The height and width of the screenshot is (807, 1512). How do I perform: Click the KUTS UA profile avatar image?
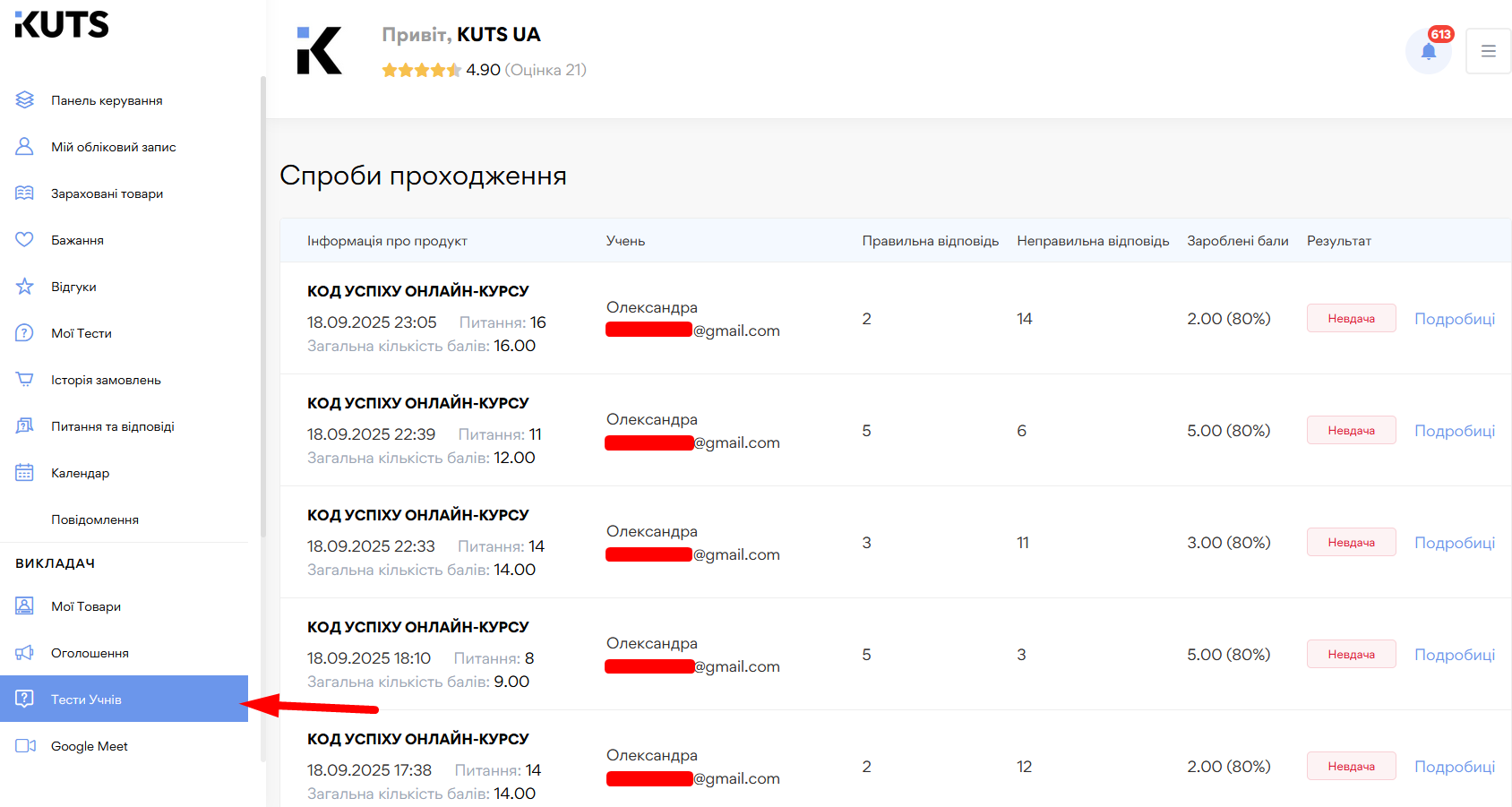tap(320, 51)
